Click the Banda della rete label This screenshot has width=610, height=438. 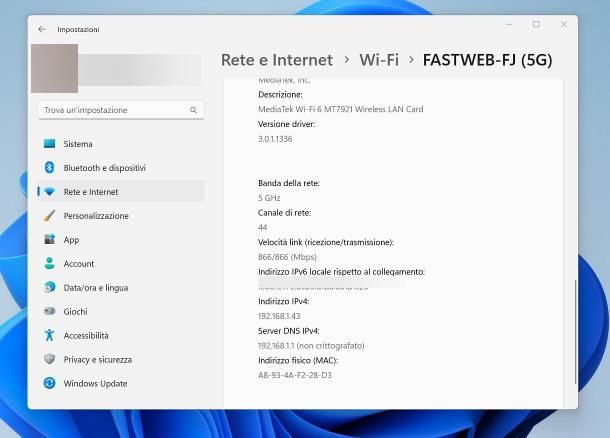tap(289, 183)
